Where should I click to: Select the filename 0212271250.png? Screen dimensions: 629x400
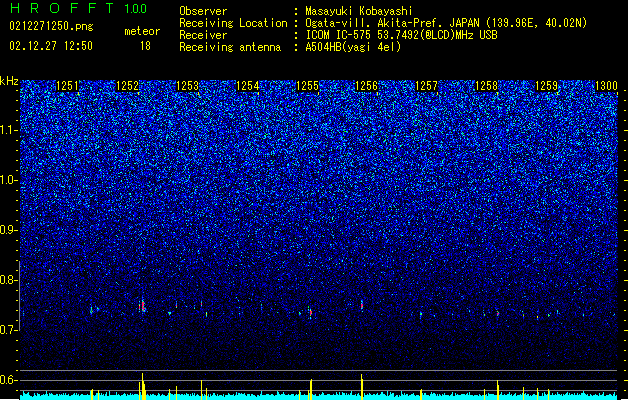click(x=51, y=26)
